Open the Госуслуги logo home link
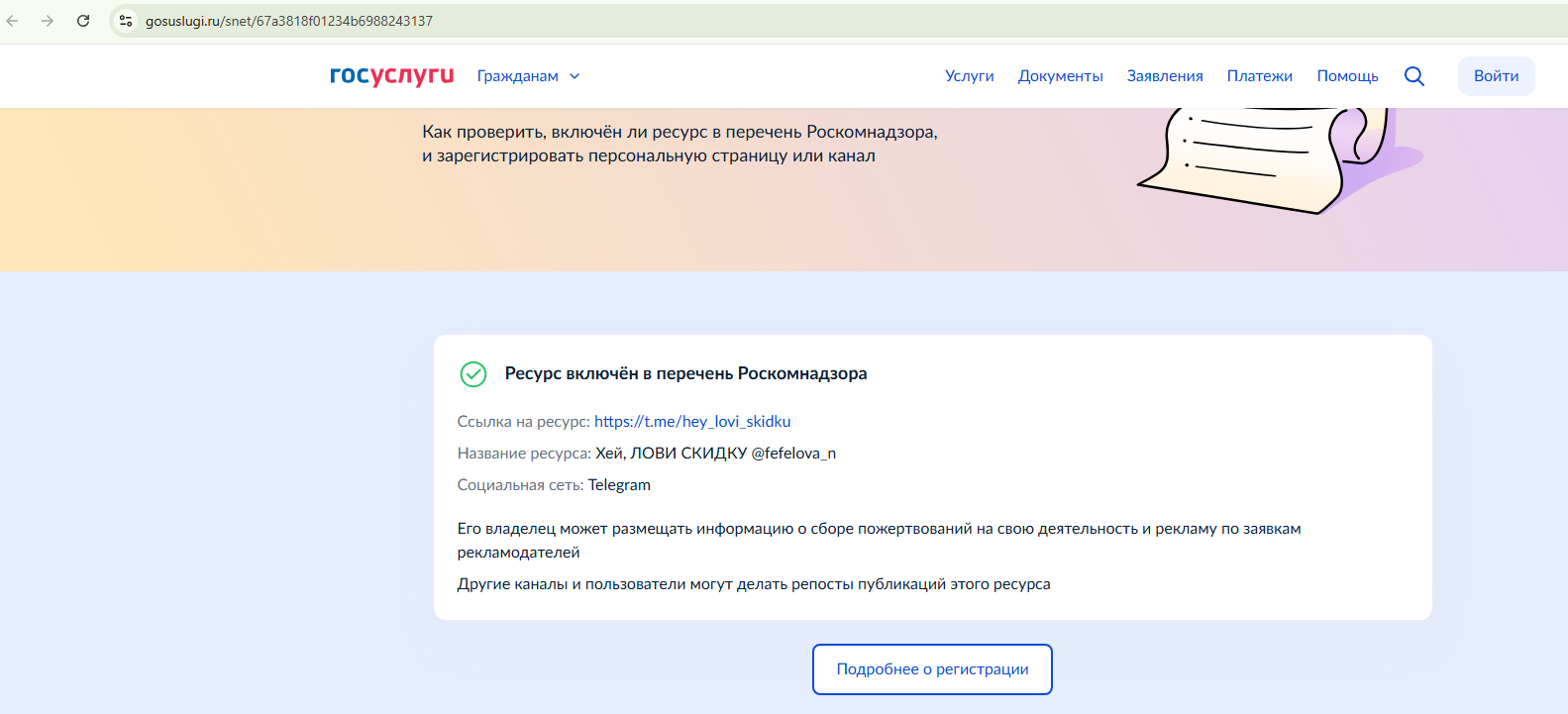Viewport: 1568px width, 714px height. click(x=391, y=75)
